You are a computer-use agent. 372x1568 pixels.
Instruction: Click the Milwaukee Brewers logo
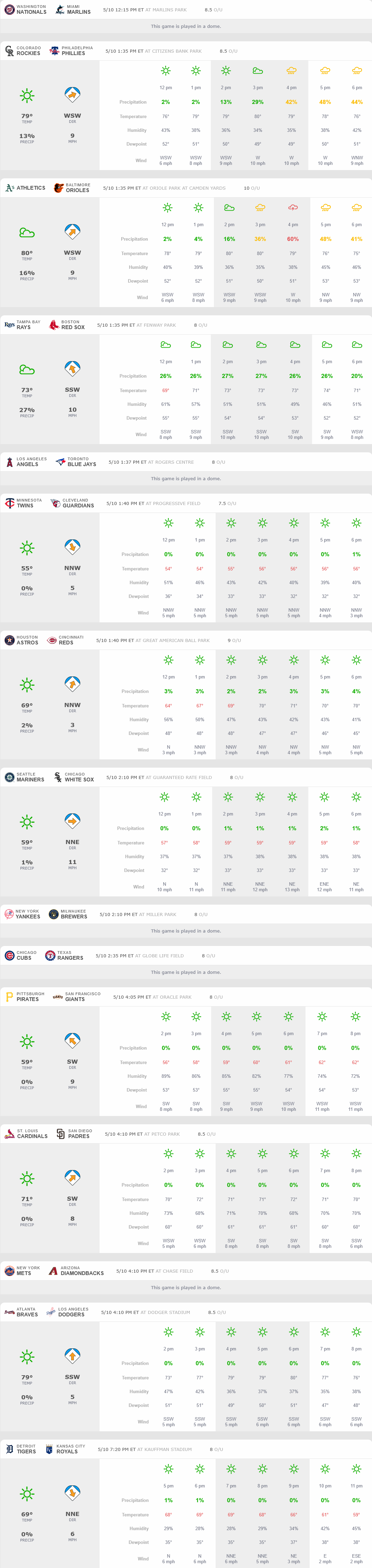54,914
